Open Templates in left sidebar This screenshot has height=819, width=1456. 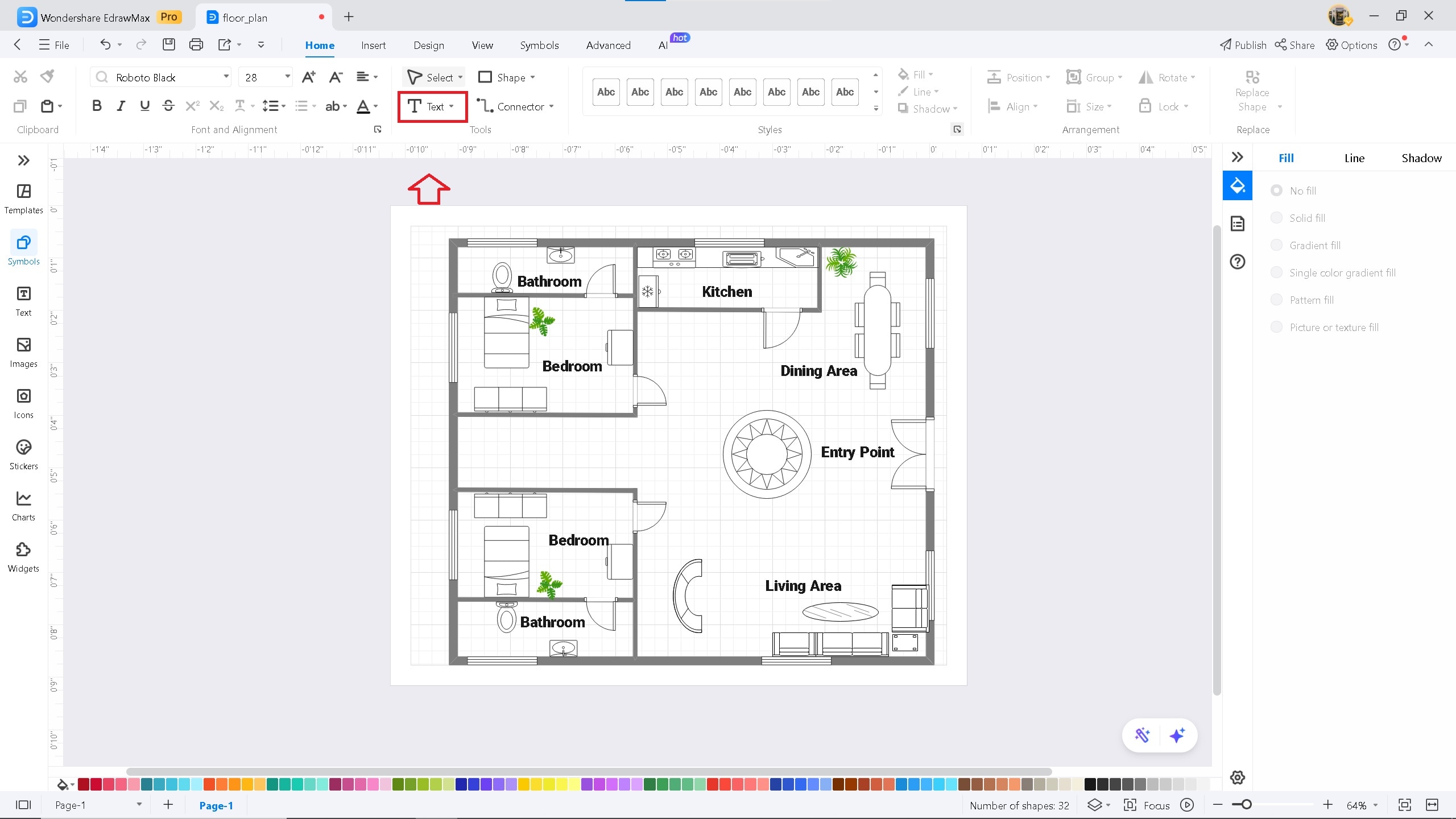(x=24, y=198)
